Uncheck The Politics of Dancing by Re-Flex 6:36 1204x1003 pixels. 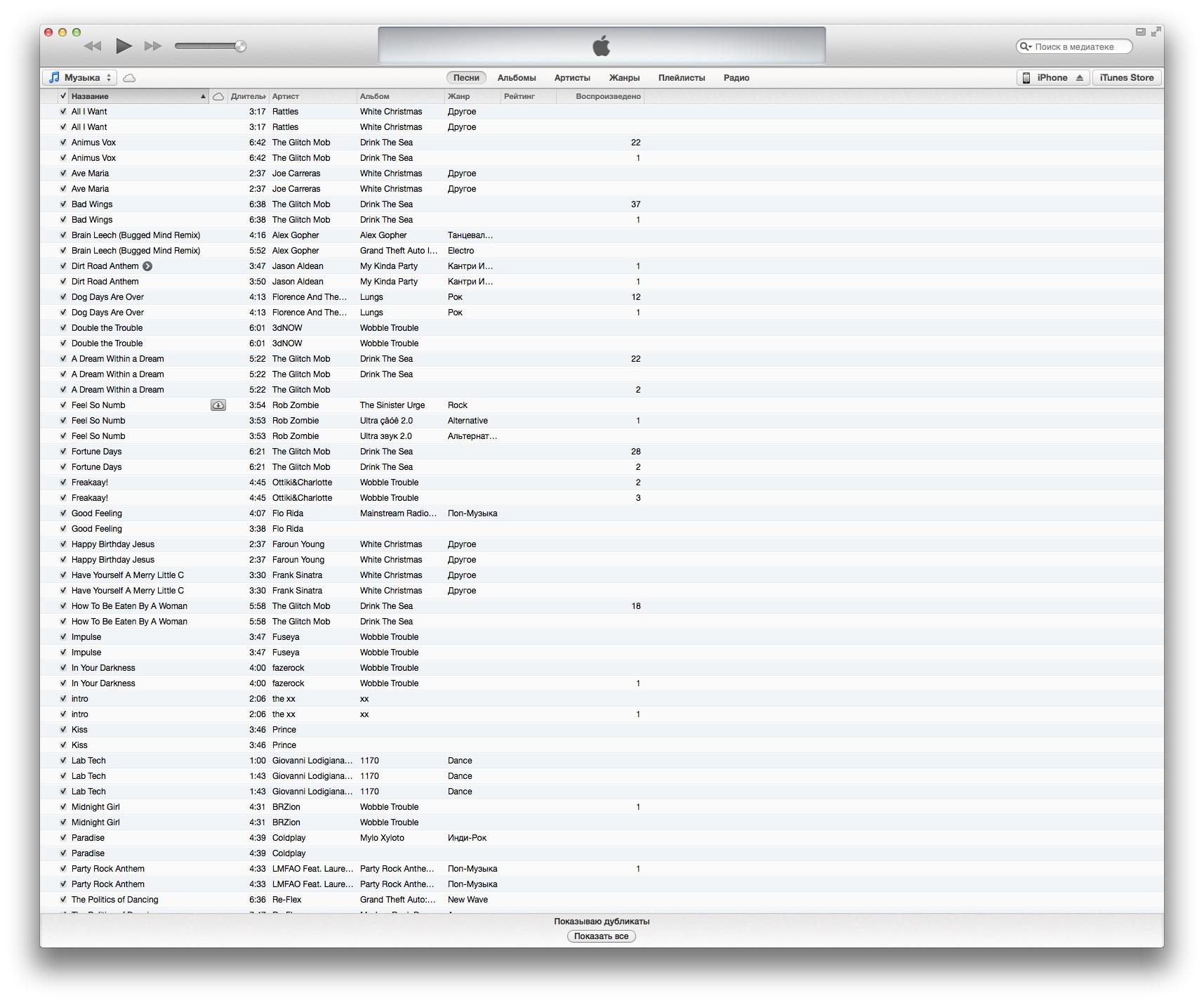[63, 900]
